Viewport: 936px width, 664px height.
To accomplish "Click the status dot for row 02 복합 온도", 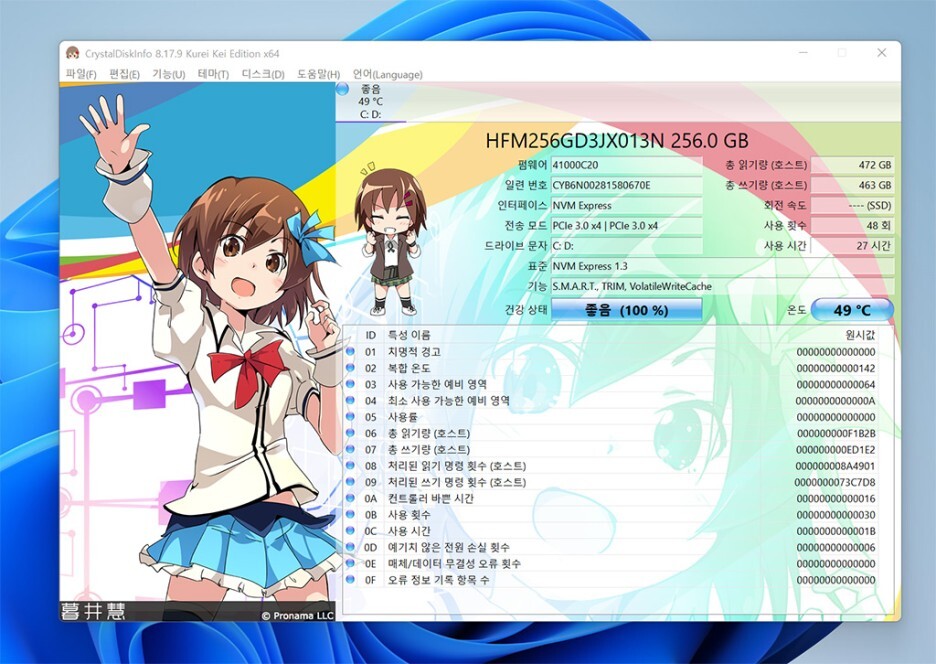I will [350, 367].
